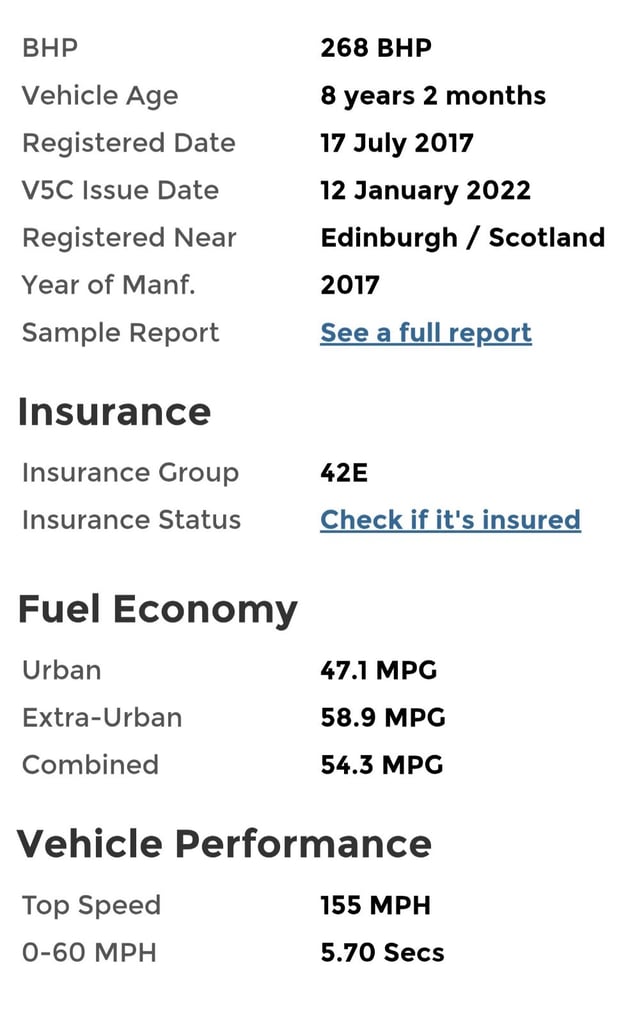Click the Year of Manf. 2017 value

[x=350, y=285]
